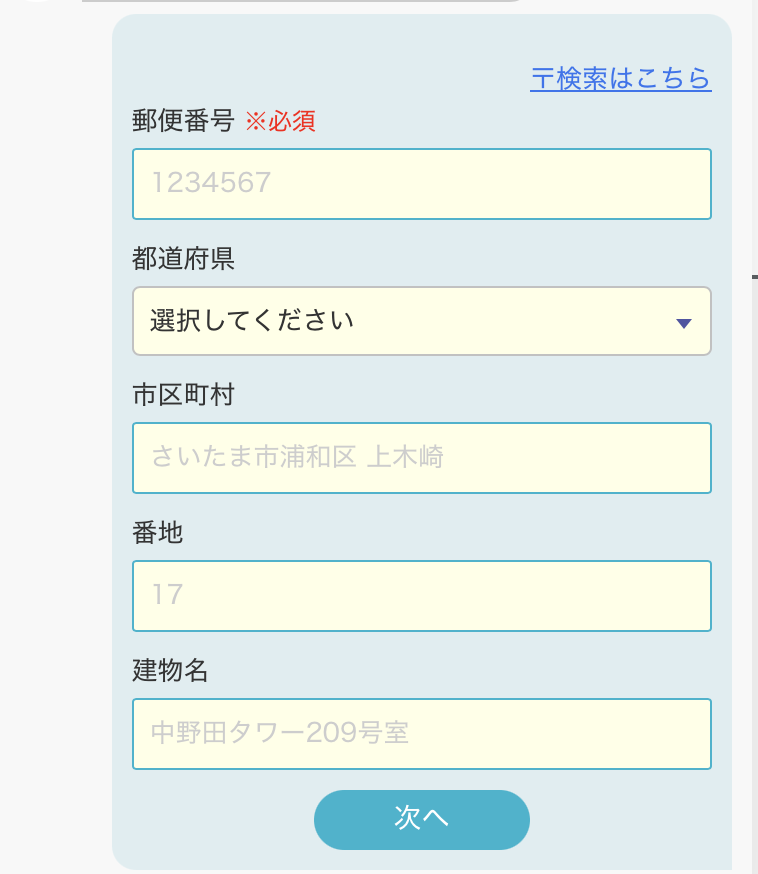
Task: Click the 建物名 field label
Action: click(170, 670)
